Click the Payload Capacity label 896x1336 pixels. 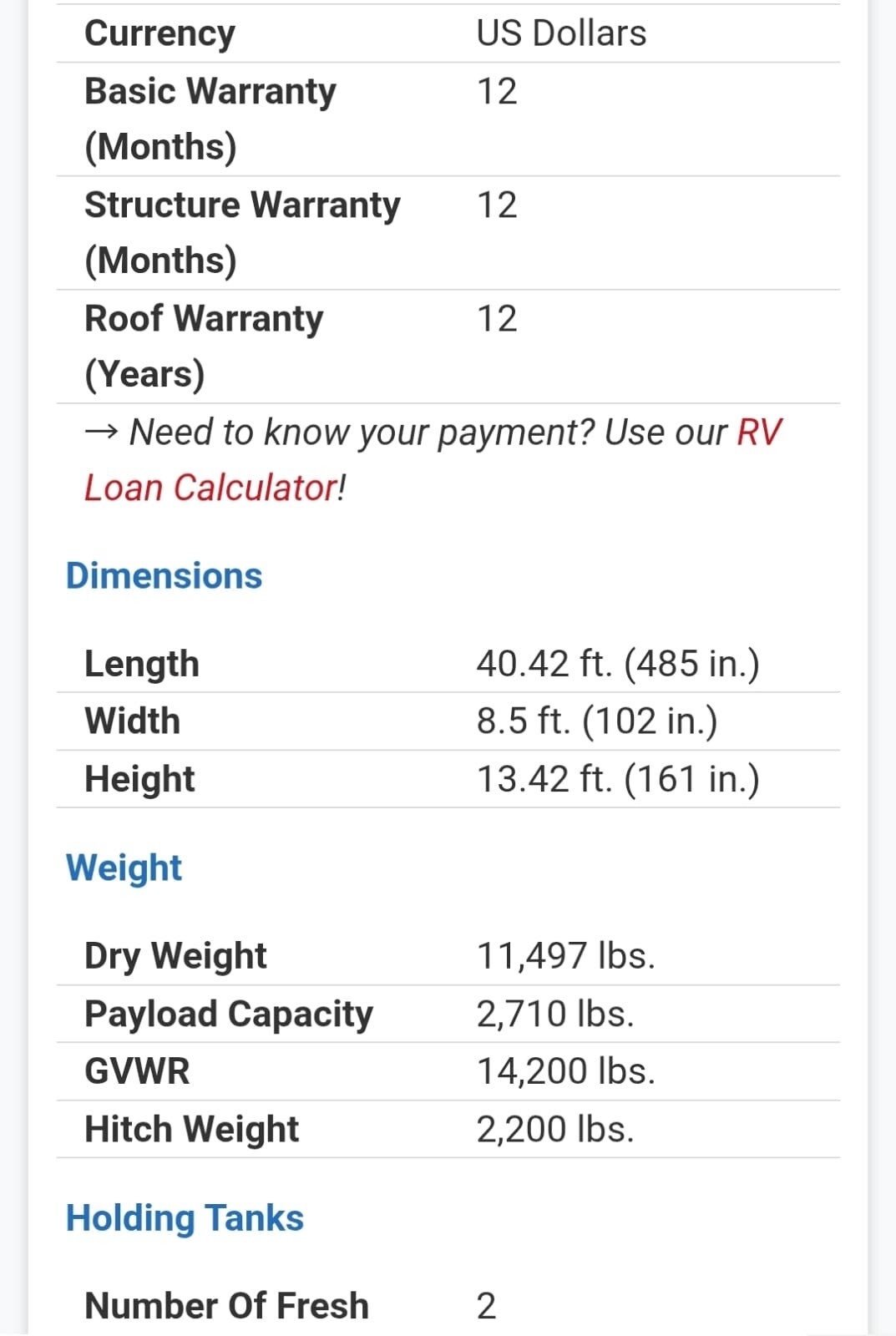click(229, 1014)
